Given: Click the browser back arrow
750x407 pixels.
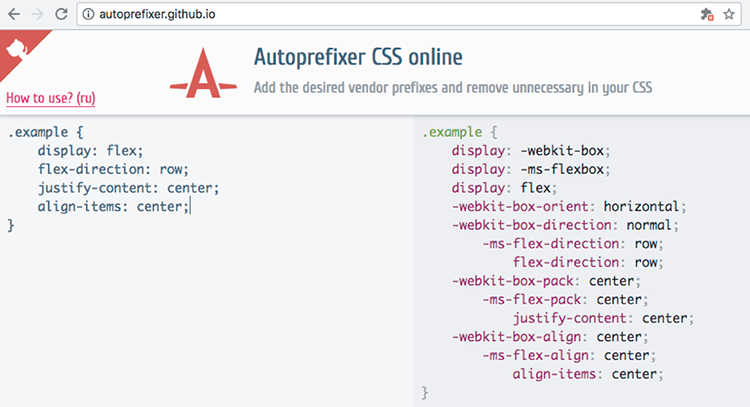Looking at the screenshot, I should pos(14,14).
